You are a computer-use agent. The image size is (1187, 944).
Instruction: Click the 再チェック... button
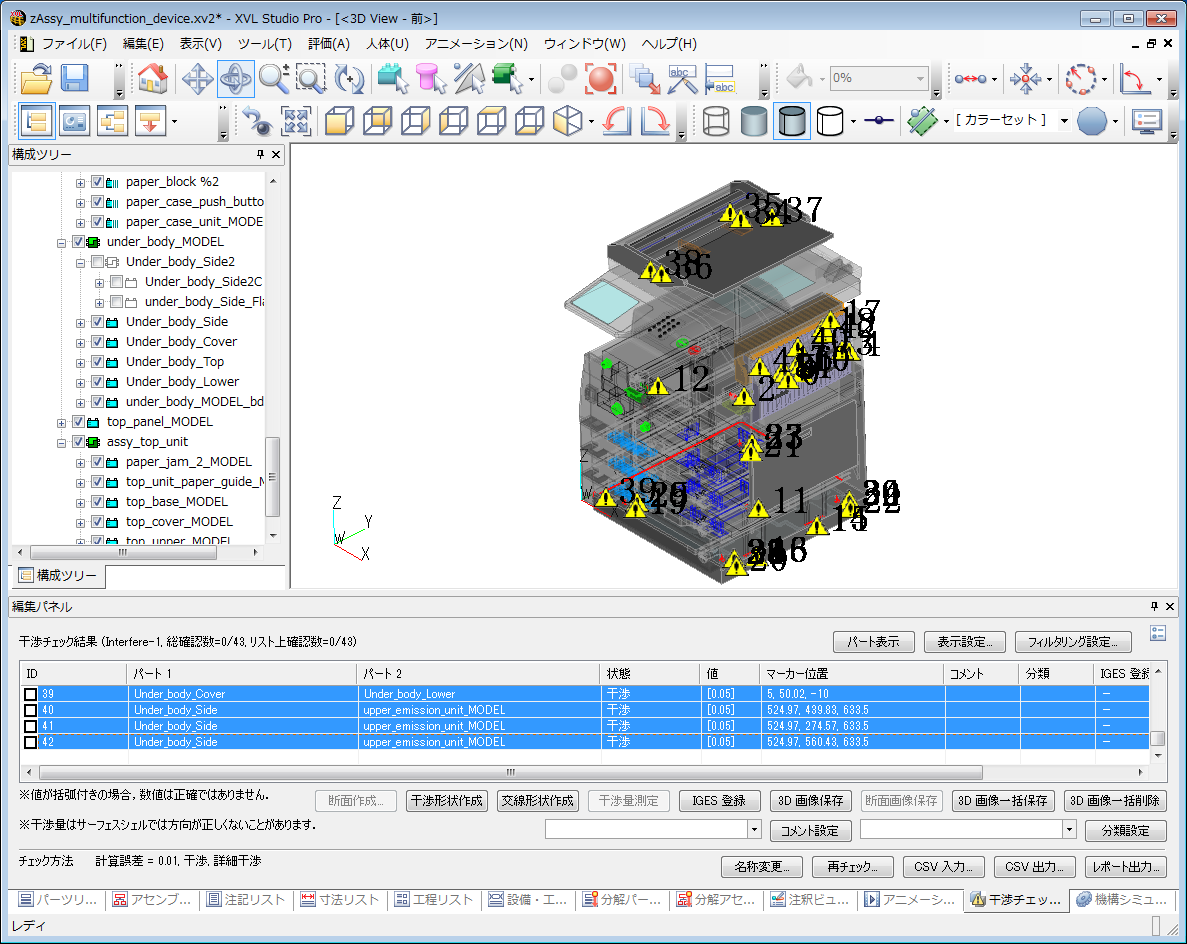tap(852, 867)
